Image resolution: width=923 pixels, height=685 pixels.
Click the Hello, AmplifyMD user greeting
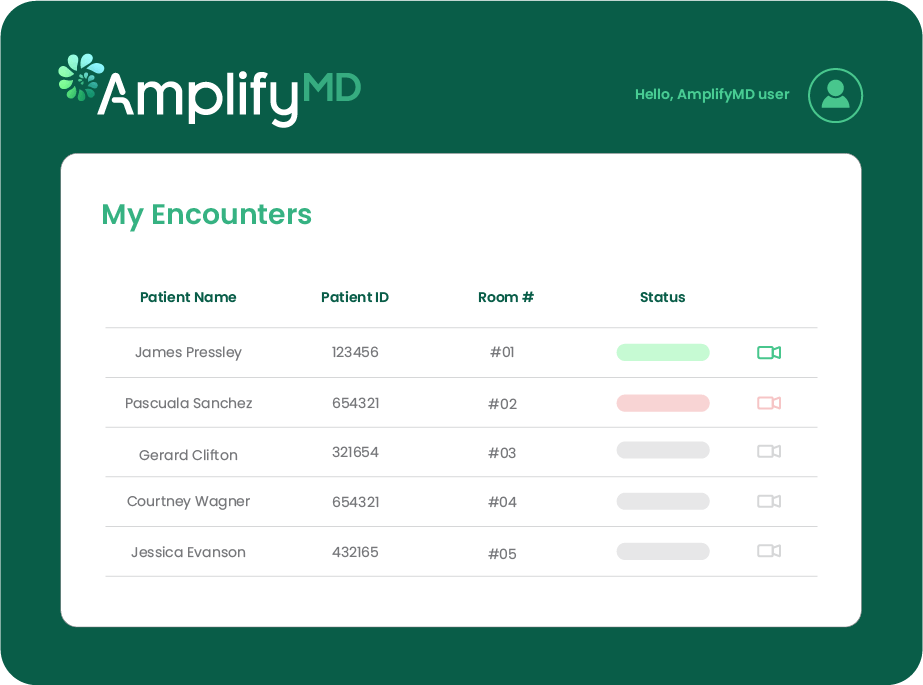point(712,94)
